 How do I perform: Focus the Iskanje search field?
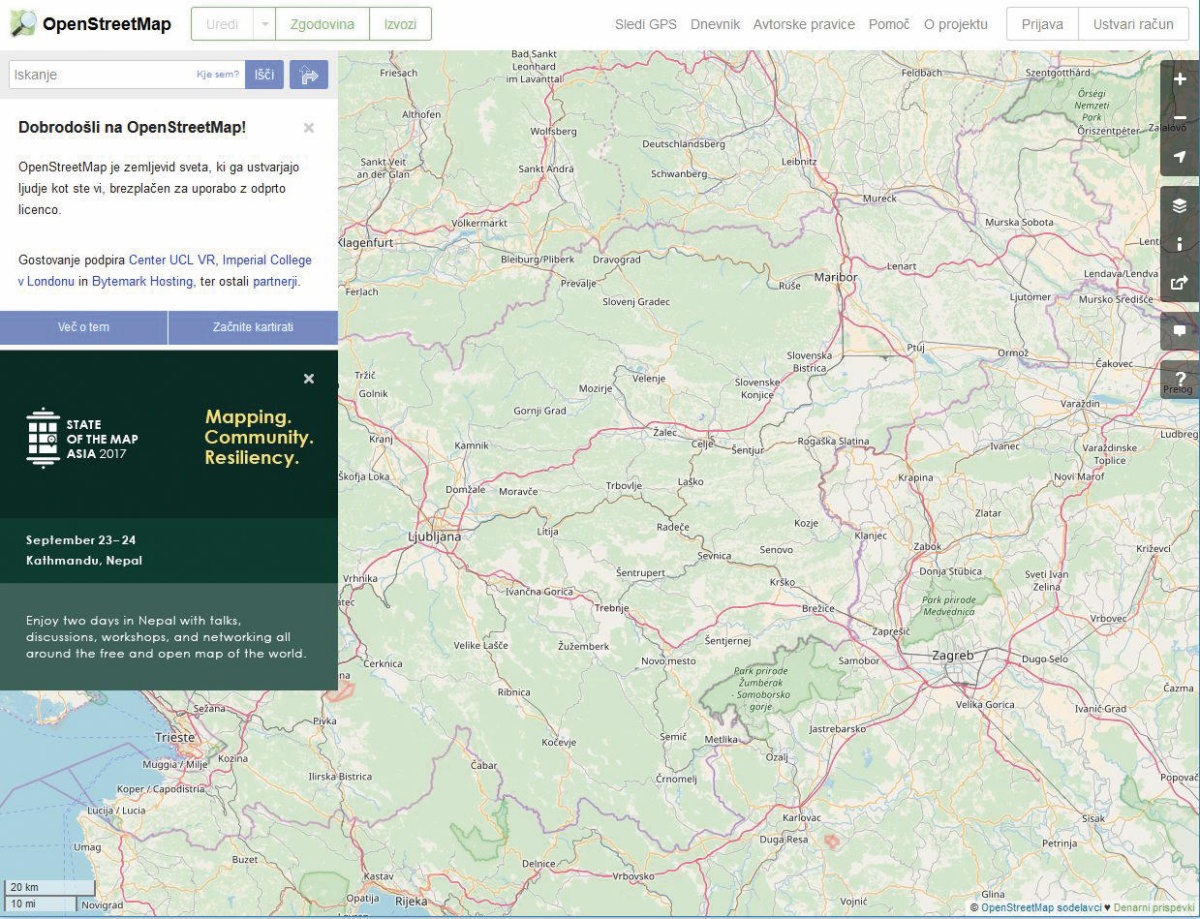[127, 75]
